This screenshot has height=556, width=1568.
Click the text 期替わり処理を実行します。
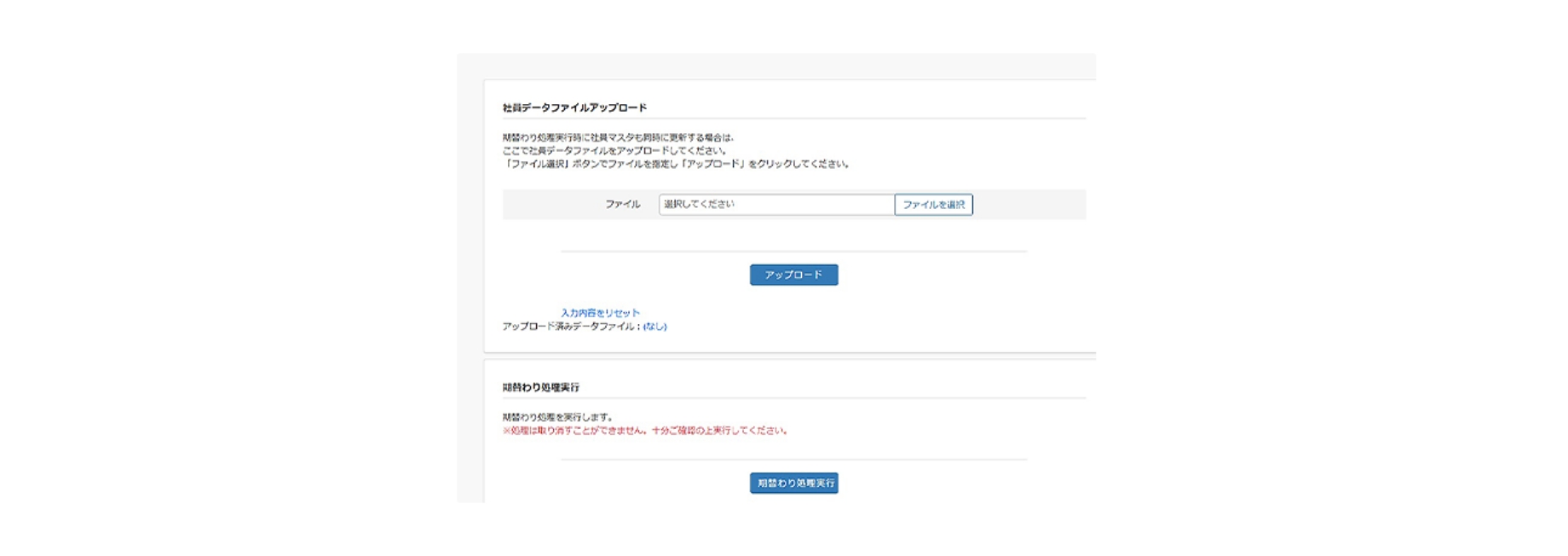(558, 417)
